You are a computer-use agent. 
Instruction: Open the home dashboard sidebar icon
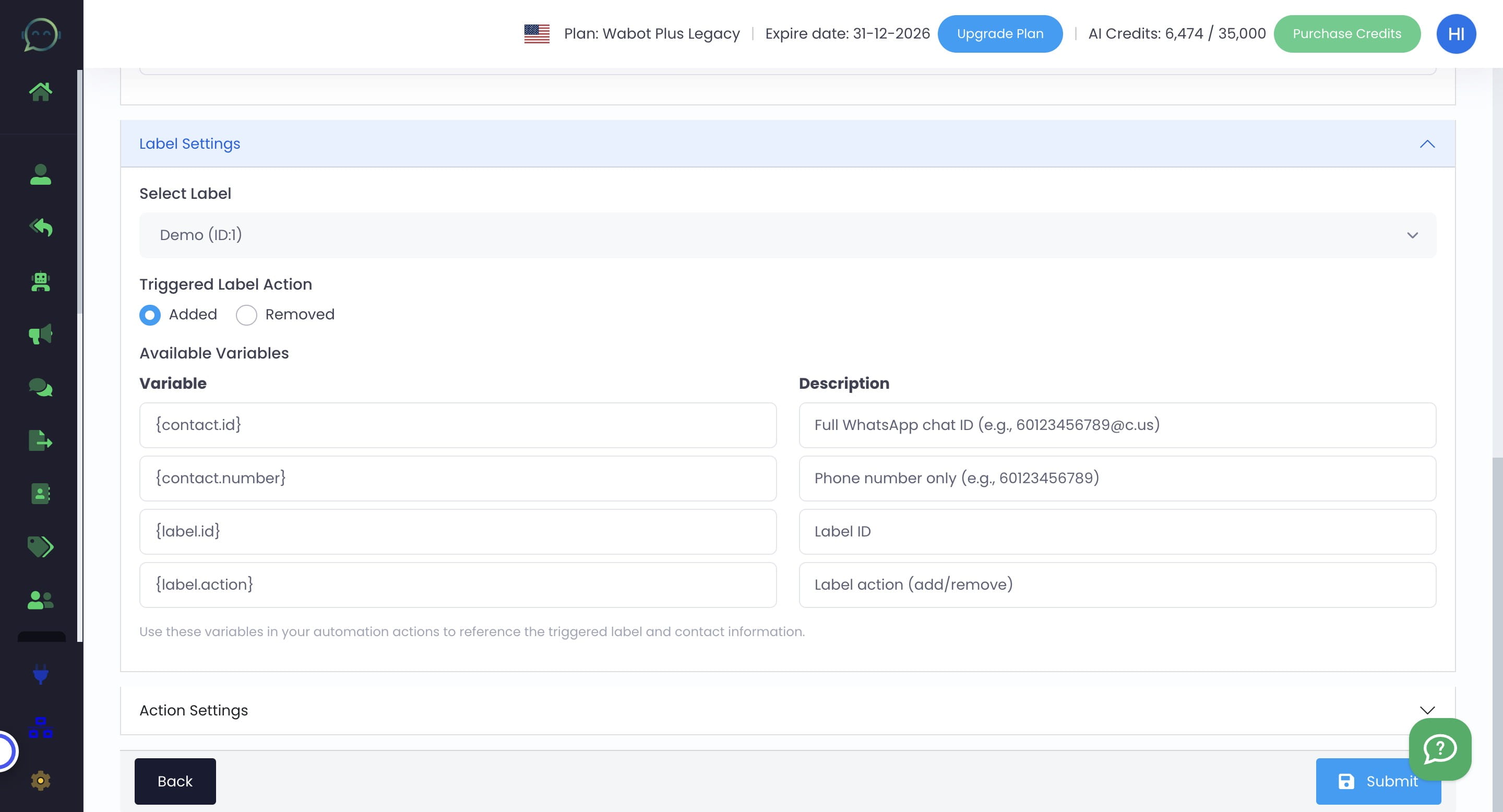pos(40,91)
